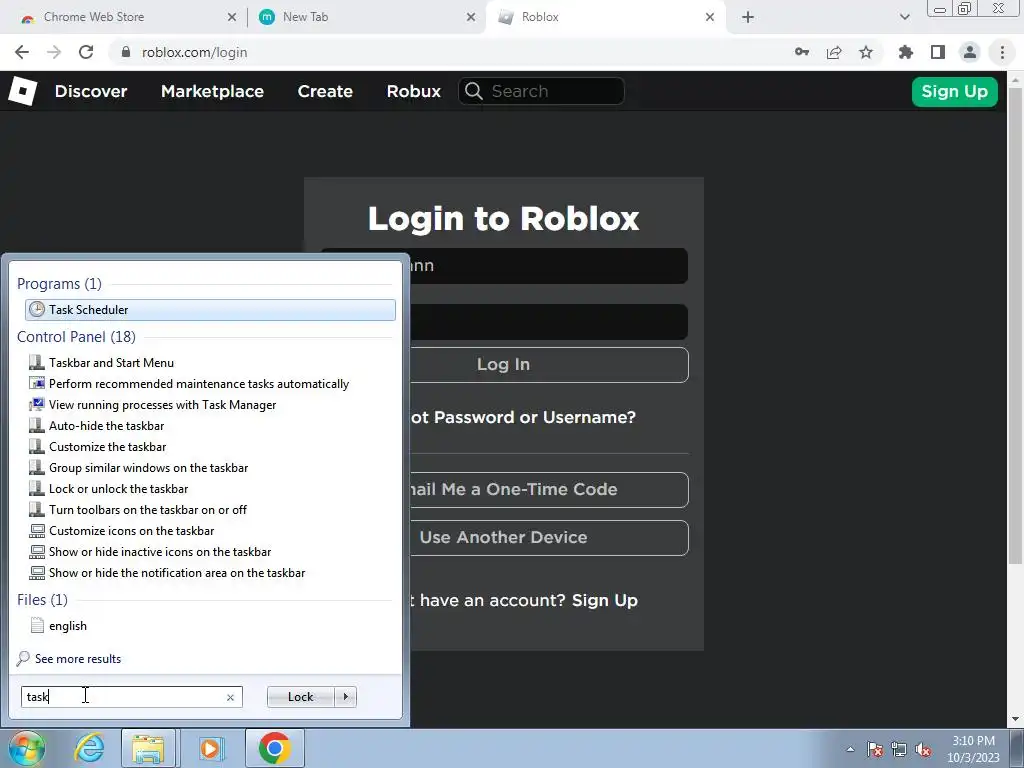Open the Chrome extensions puzzle icon

(x=906, y=52)
